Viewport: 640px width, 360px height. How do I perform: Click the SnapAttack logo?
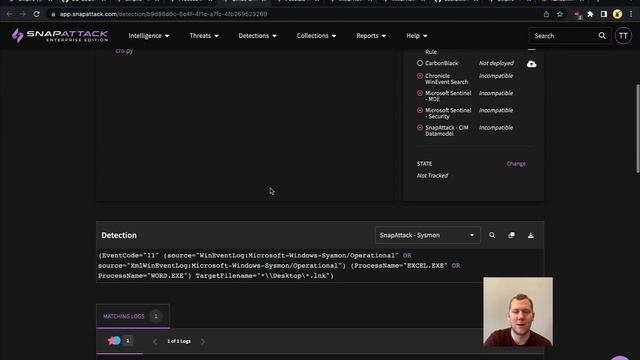60,36
